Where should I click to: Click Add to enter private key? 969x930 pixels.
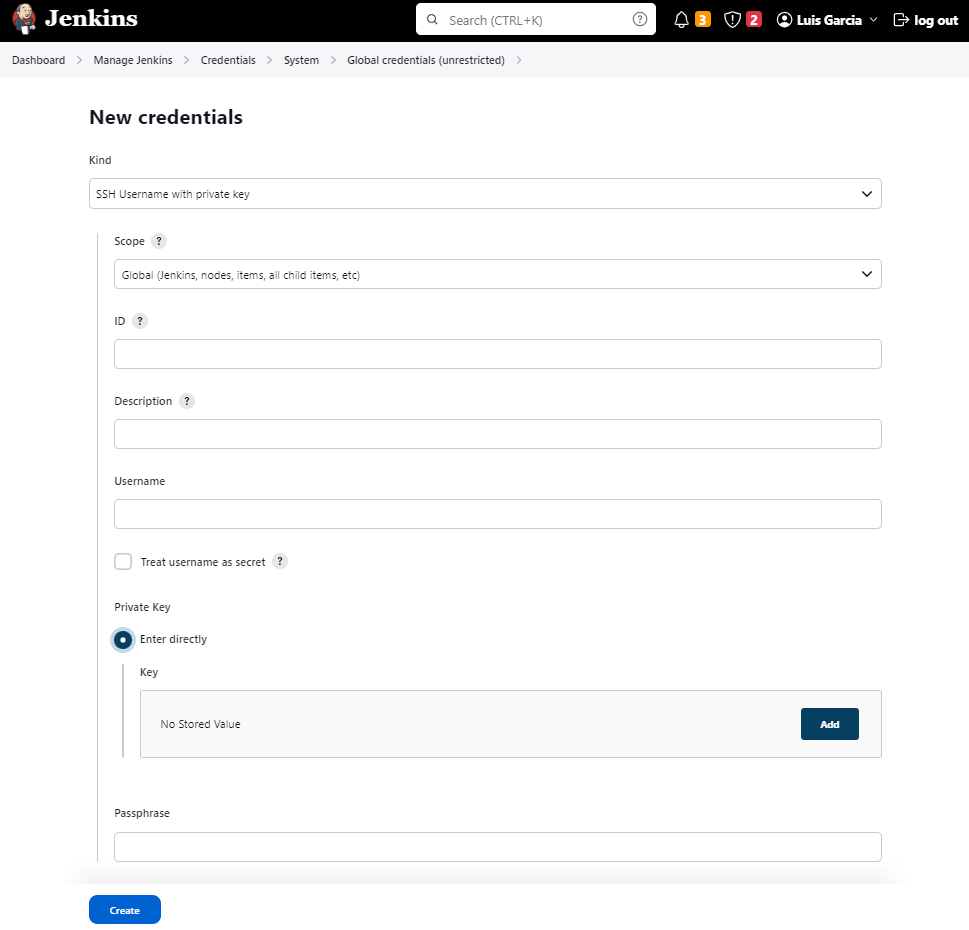[829, 724]
